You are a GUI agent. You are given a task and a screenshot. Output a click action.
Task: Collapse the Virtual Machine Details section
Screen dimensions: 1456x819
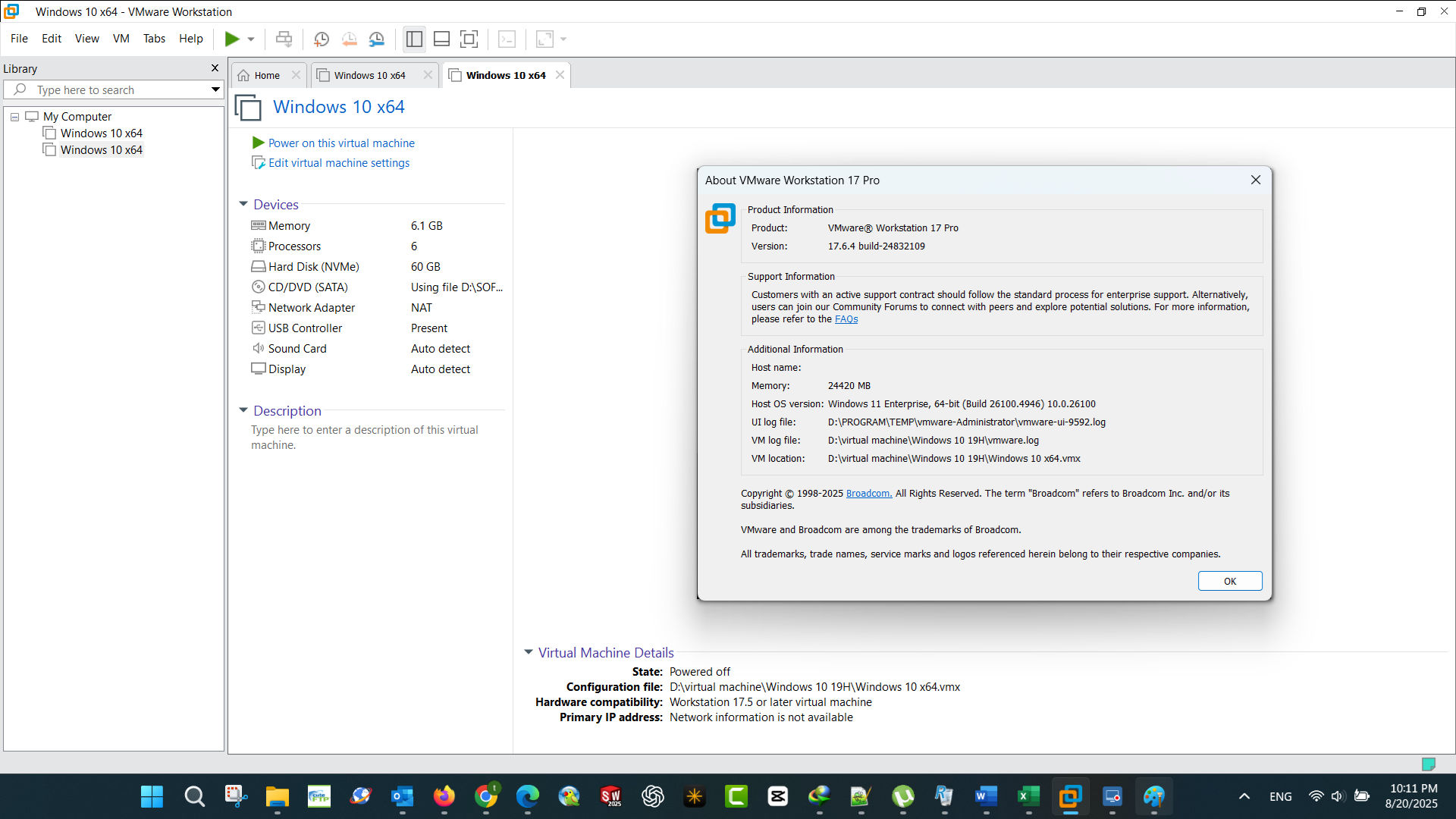point(529,652)
